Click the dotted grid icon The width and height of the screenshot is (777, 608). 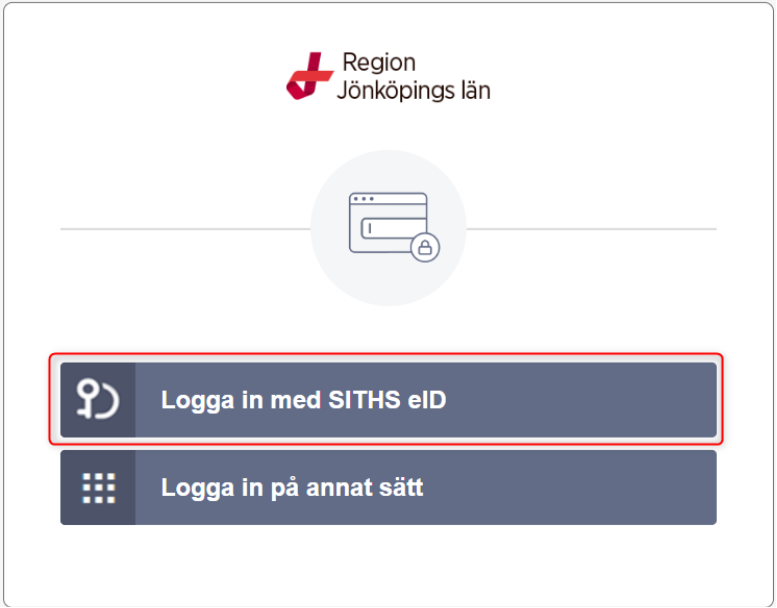click(x=98, y=488)
